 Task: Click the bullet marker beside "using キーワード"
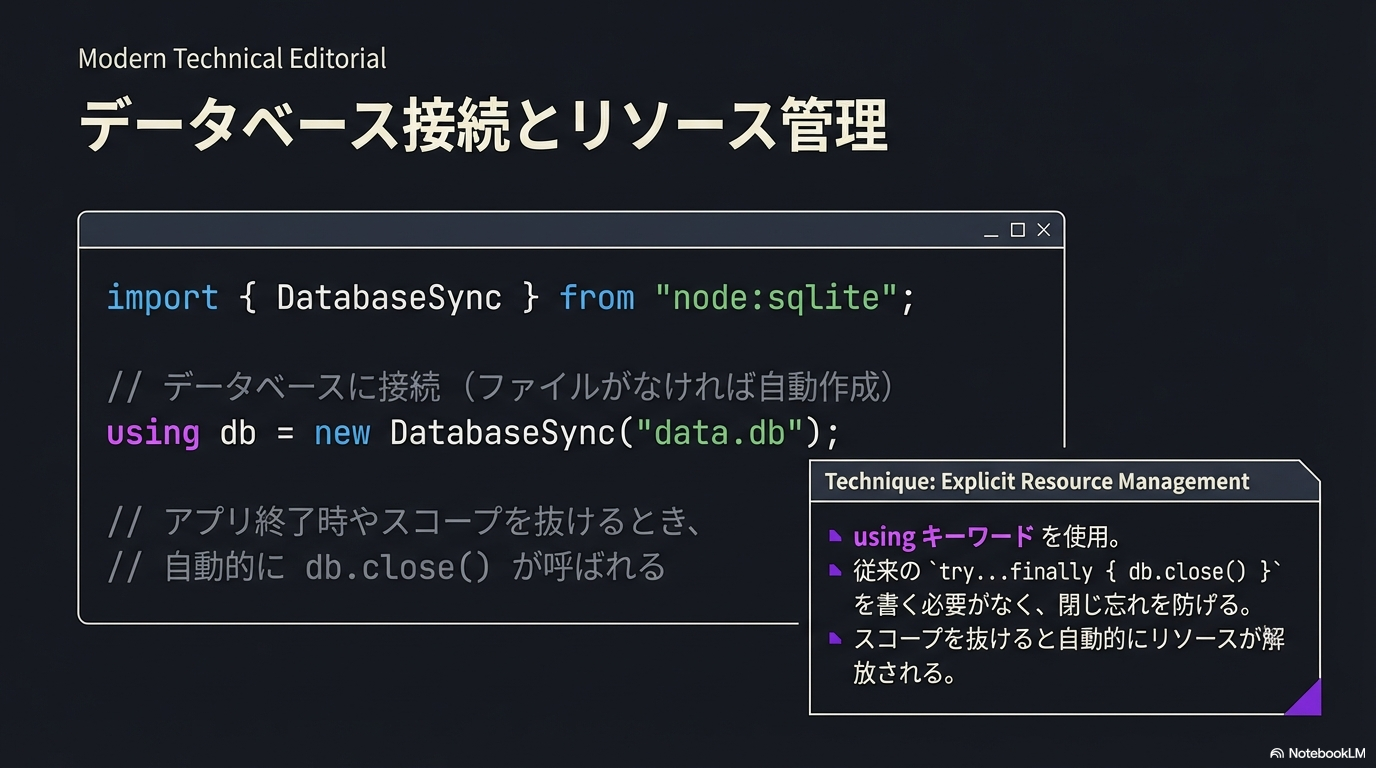(x=836, y=537)
